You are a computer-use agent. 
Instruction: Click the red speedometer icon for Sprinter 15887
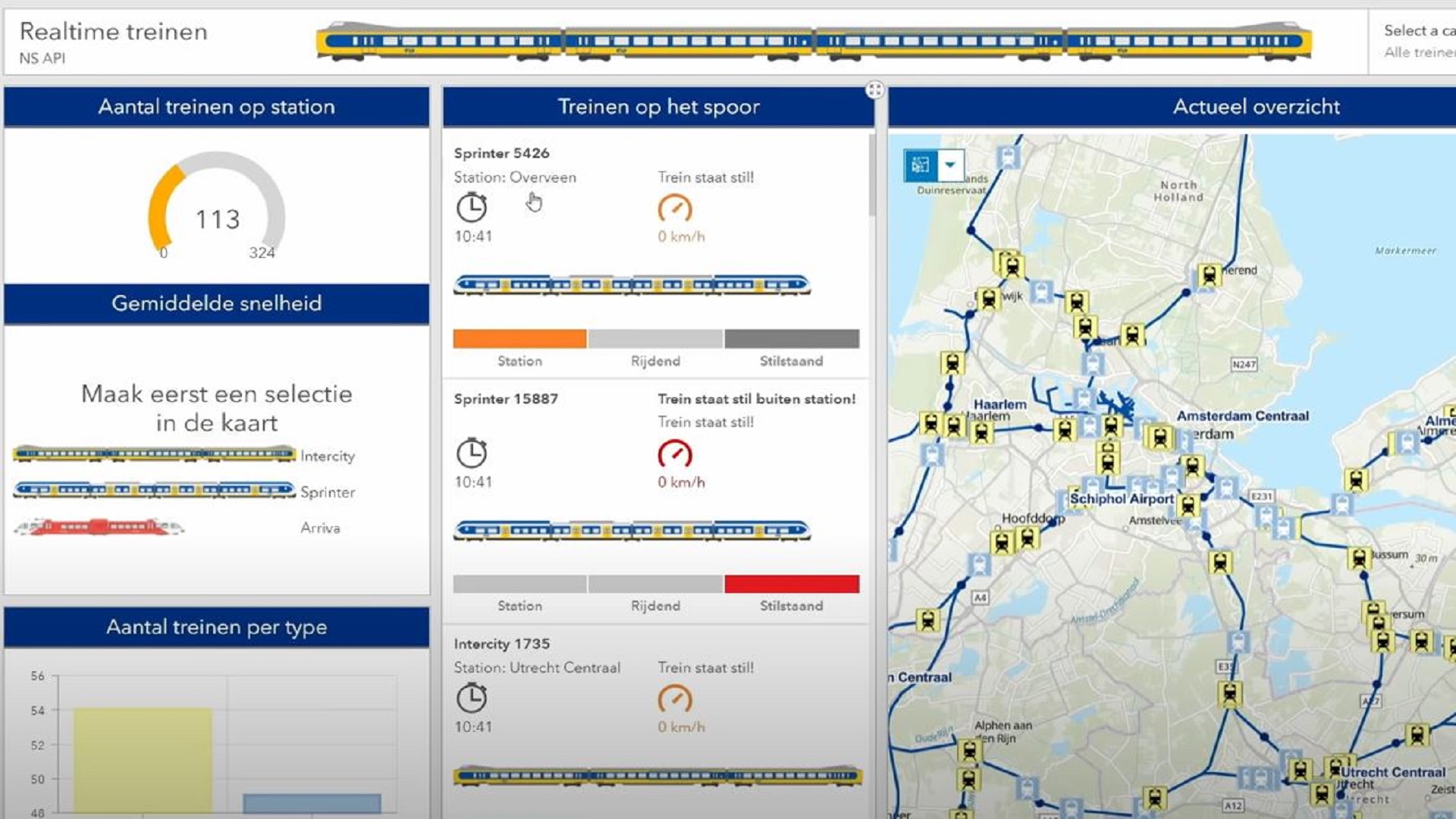(674, 453)
